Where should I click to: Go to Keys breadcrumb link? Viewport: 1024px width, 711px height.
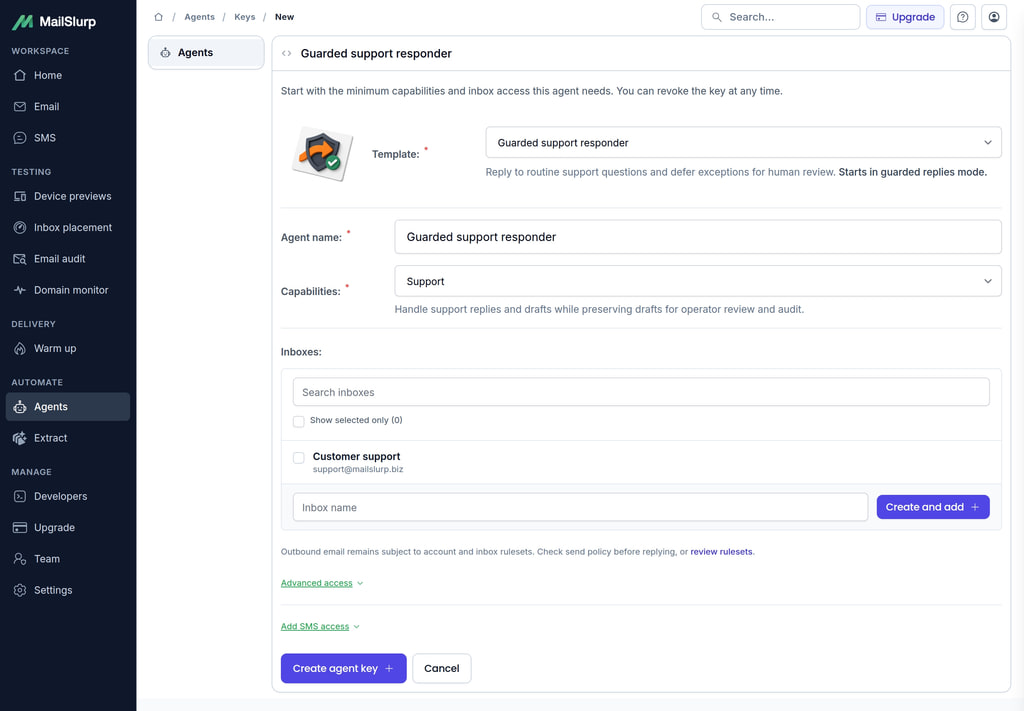point(245,17)
